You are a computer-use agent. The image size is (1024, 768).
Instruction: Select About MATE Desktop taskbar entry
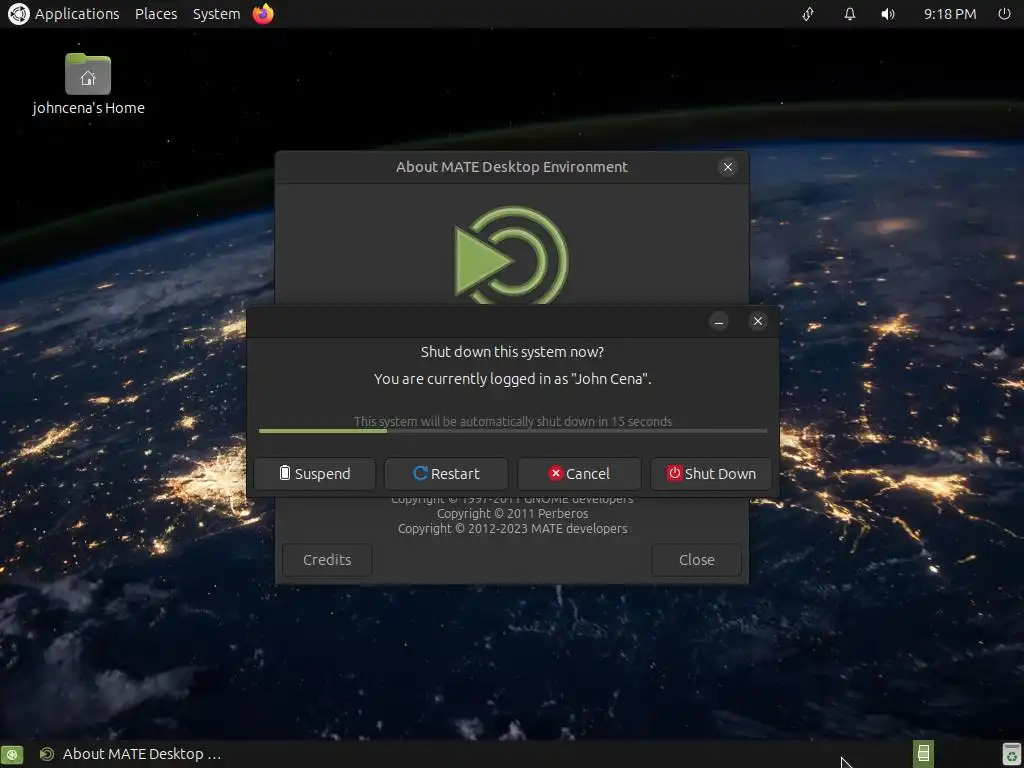pyautogui.click(x=131, y=754)
